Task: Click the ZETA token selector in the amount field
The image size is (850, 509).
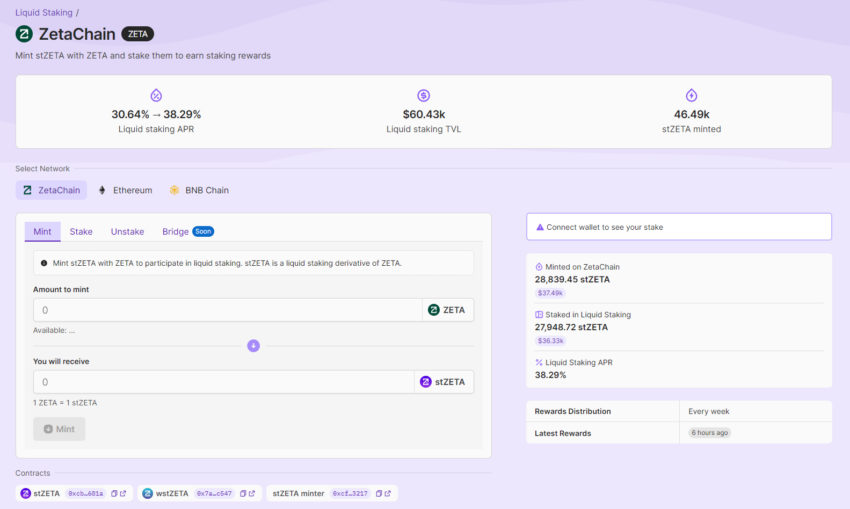Action: (x=447, y=310)
